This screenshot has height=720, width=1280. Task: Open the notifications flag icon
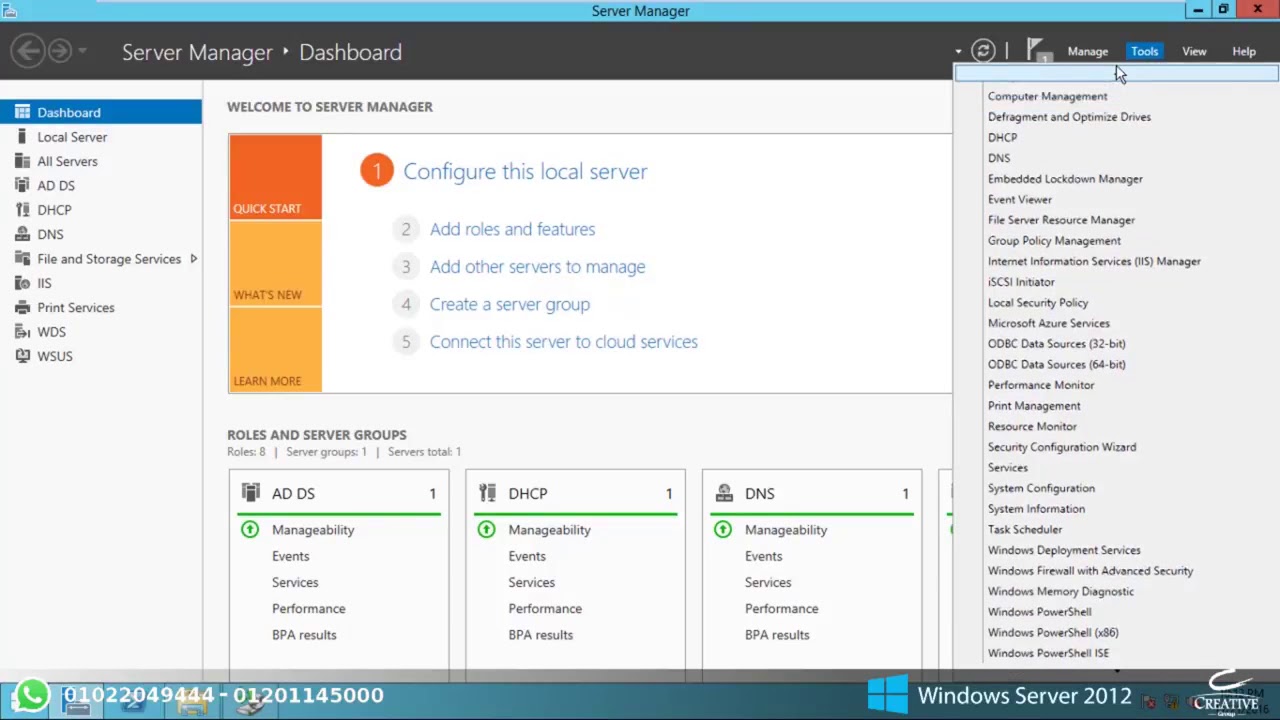(1037, 51)
